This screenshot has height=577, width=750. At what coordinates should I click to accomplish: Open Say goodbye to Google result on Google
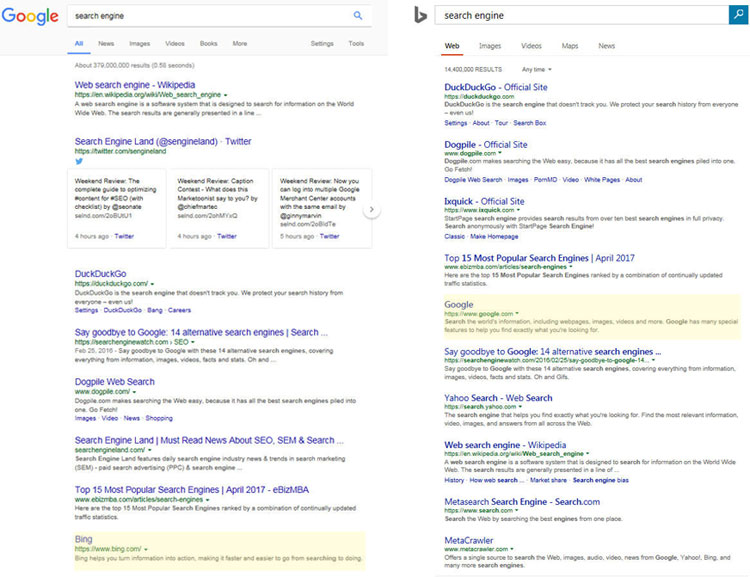pyautogui.click(x=201, y=332)
